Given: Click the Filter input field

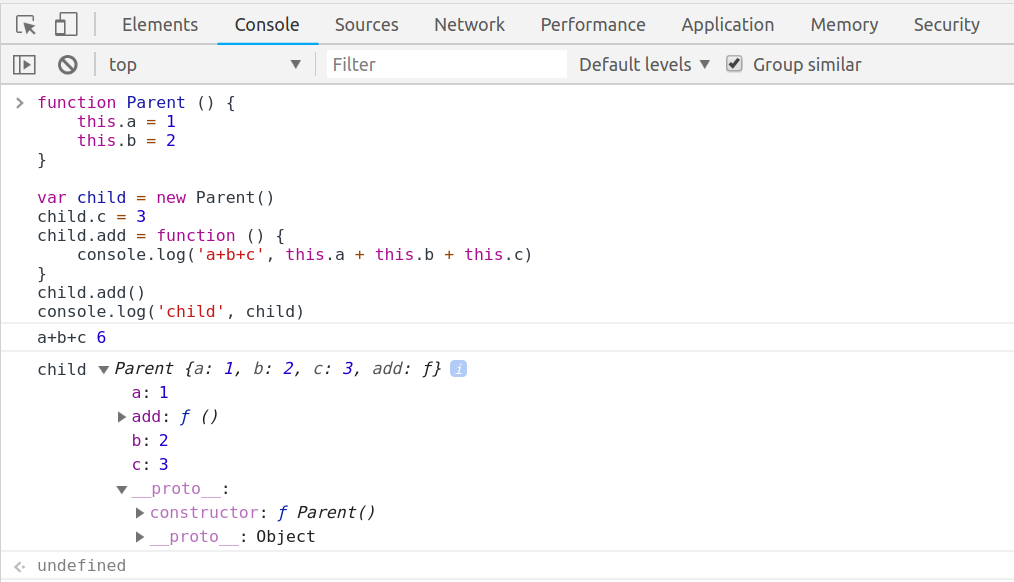Looking at the screenshot, I should click(446, 65).
